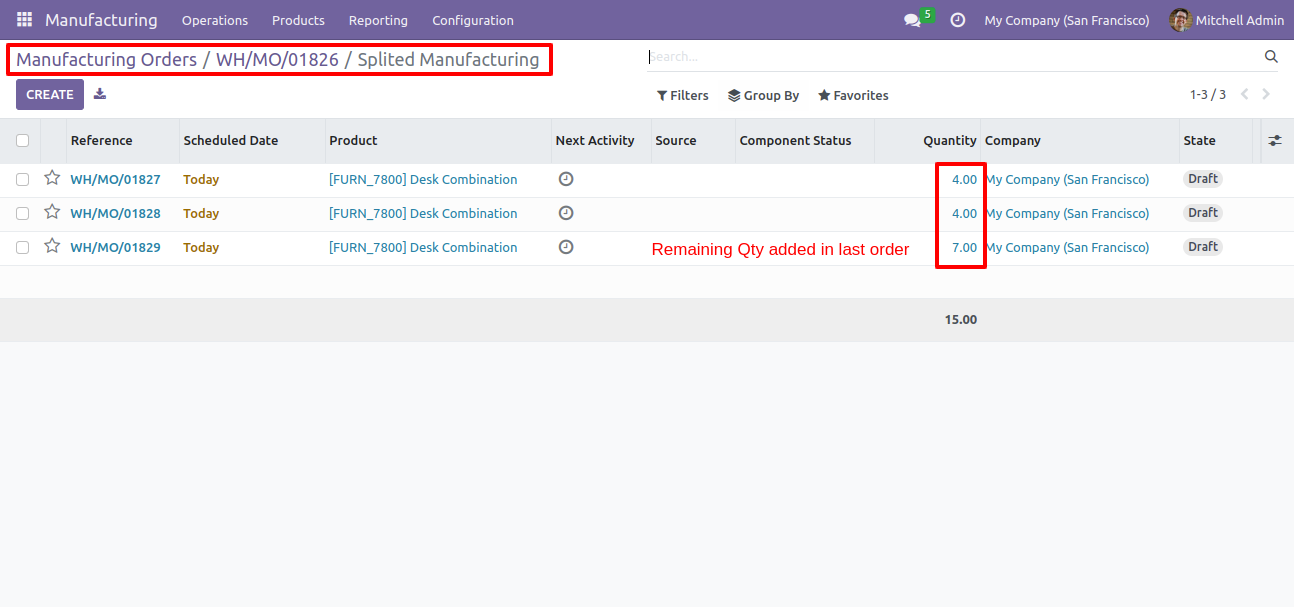Click quantity 4.00 in WH/MO/01827 row
This screenshot has width=1294, height=607.
(964, 180)
